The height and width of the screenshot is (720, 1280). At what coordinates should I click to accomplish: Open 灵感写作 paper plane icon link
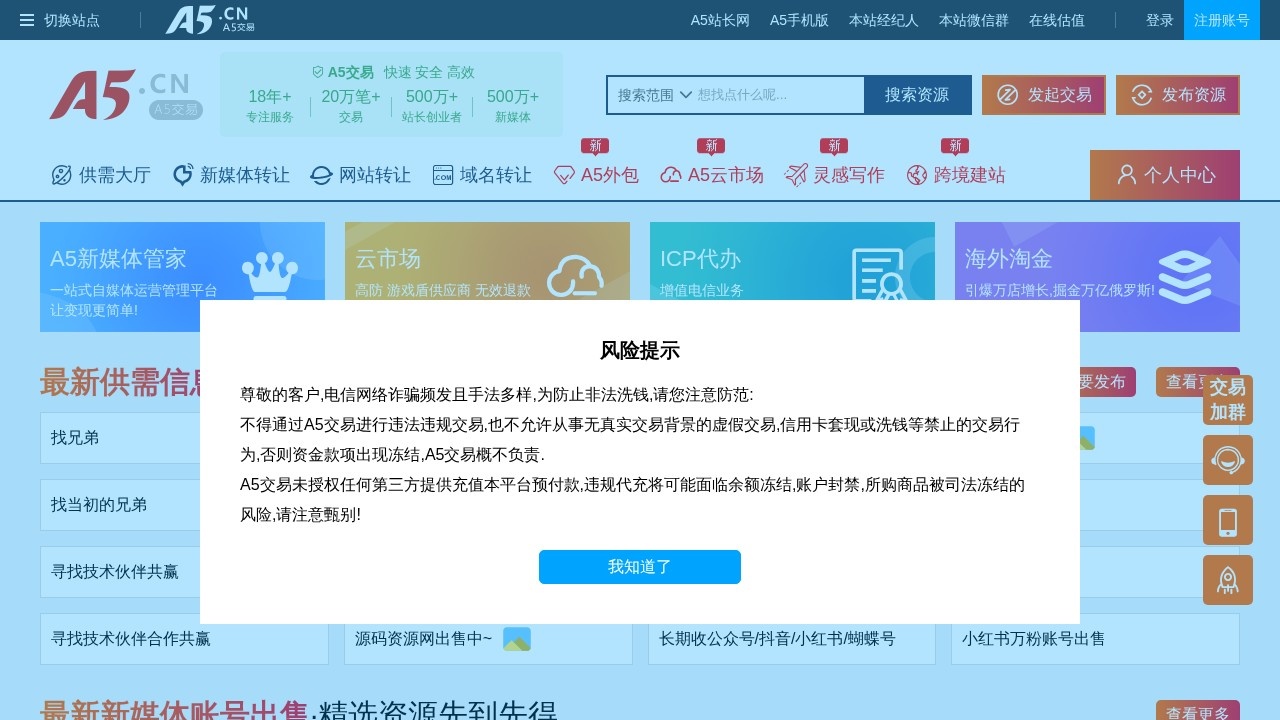coord(796,175)
